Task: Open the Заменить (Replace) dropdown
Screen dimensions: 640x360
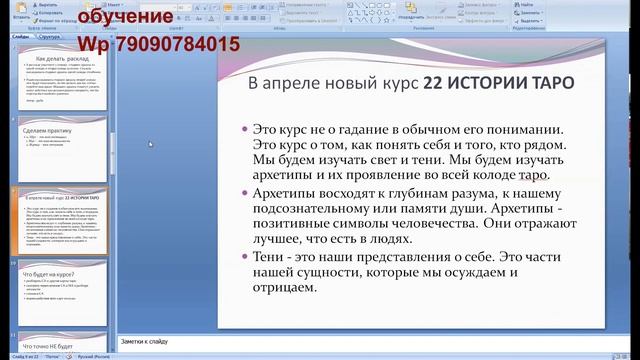Action: tap(529, 13)
